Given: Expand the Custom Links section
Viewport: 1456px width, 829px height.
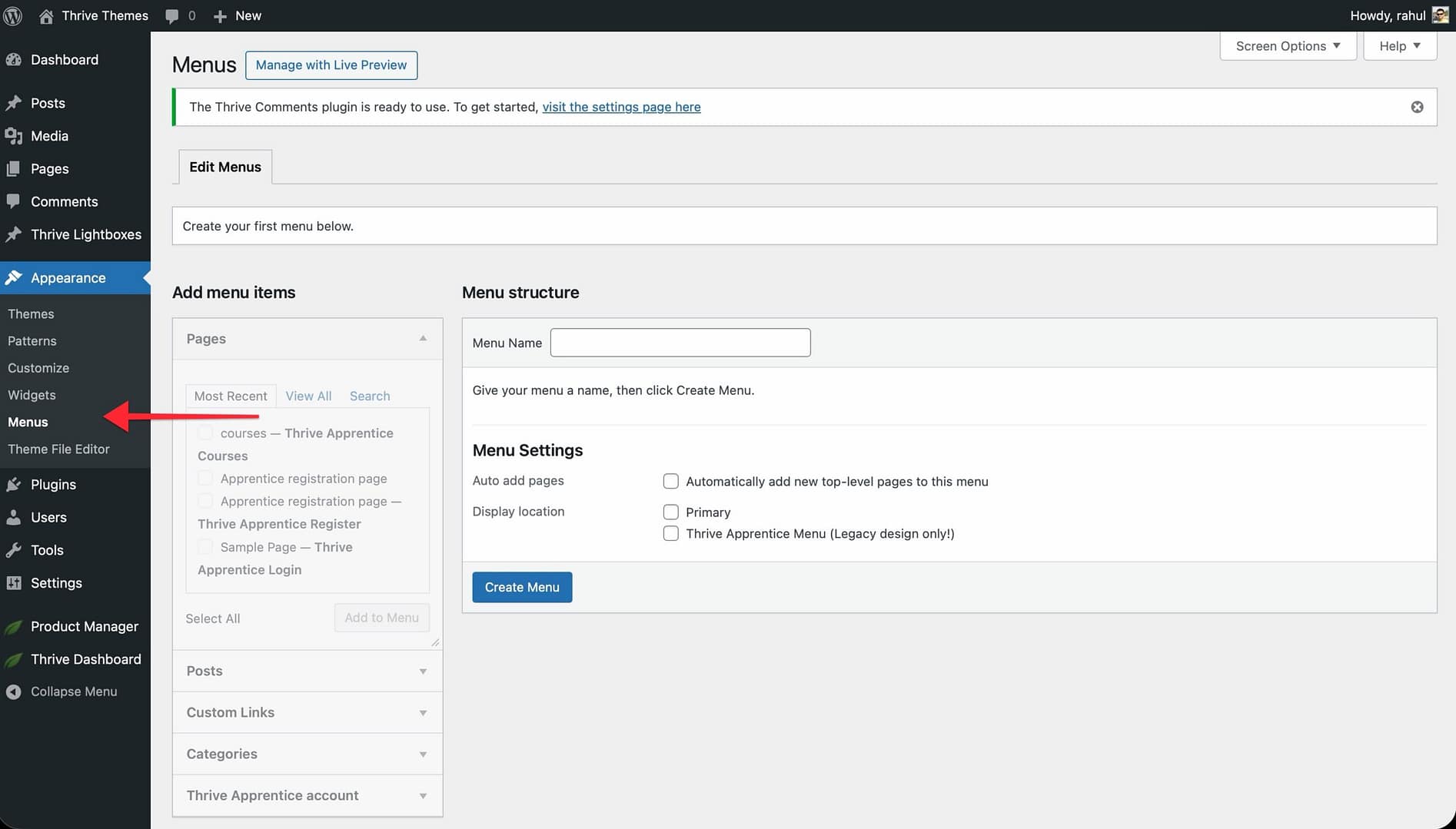Looking at the screenshot, I should 307,712.
